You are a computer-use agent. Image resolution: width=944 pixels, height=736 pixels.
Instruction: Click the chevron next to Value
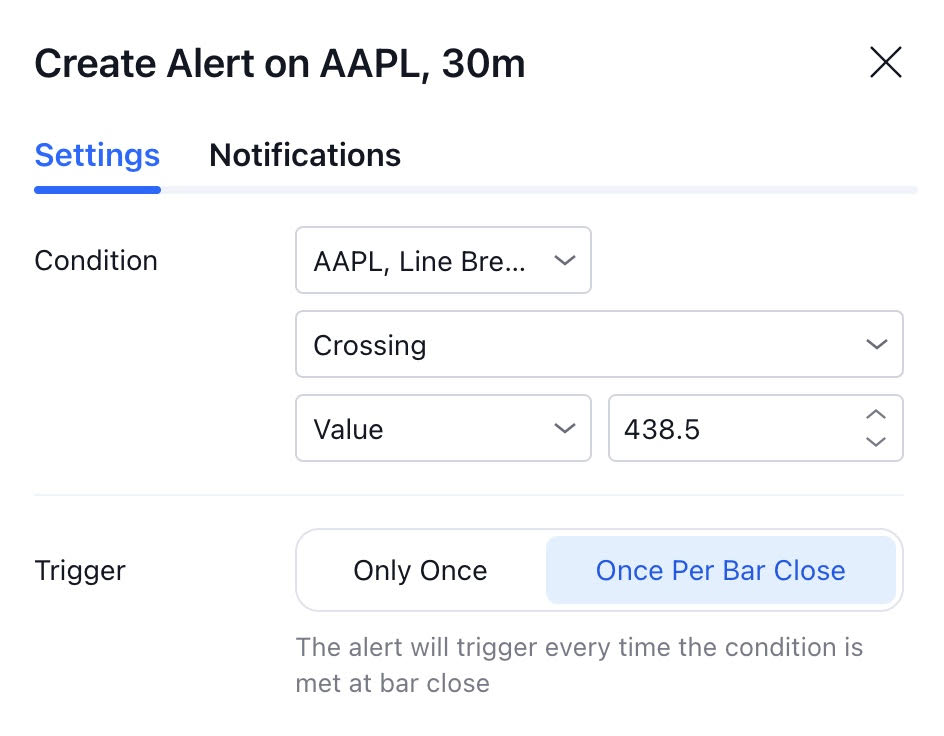tap(564, 429)
